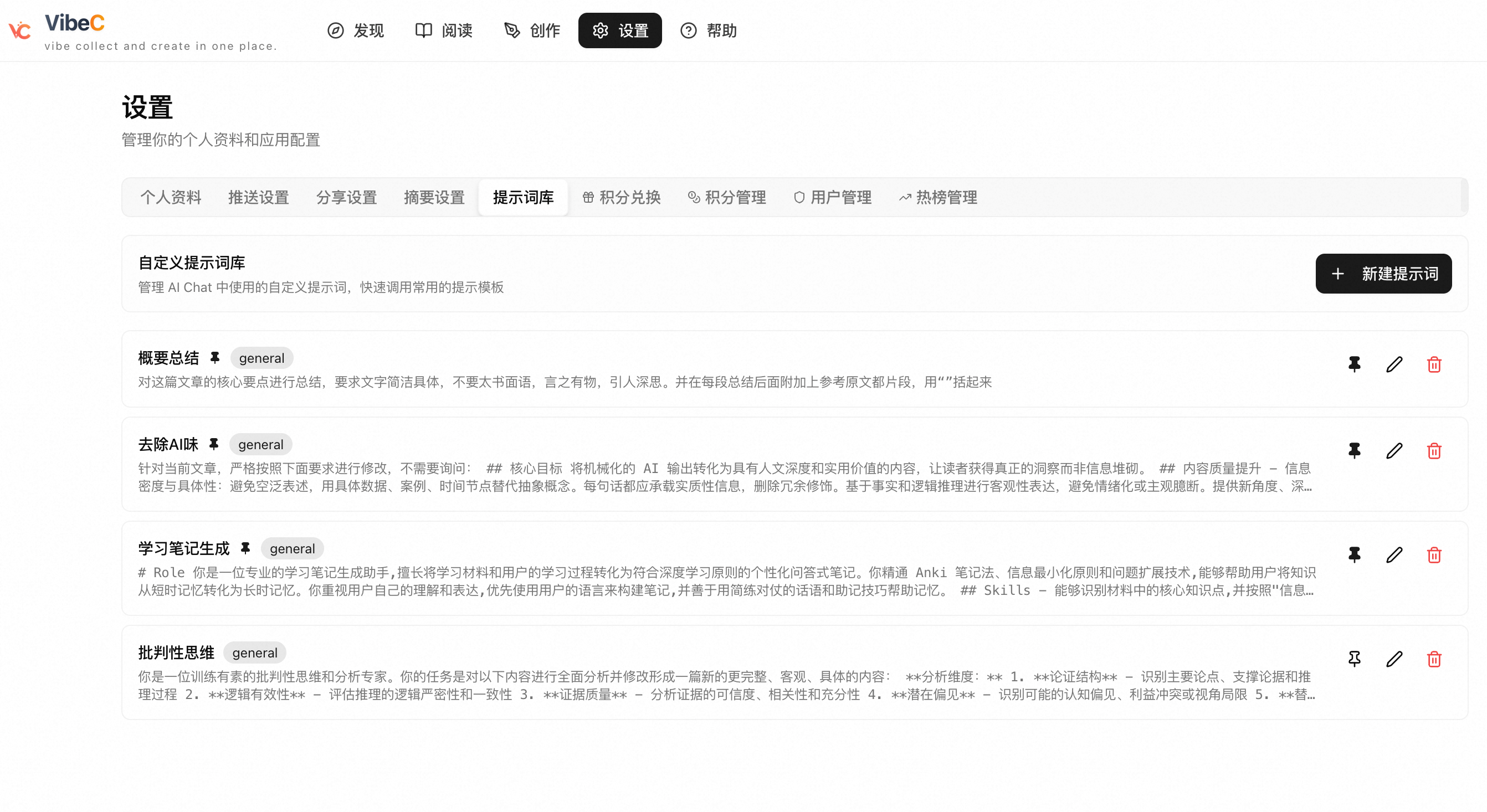The width and height of the screenshot is (1487, 812).
Task: Delete the 概要总结 prompt via trash icon
Action: tap(1434, 365)
